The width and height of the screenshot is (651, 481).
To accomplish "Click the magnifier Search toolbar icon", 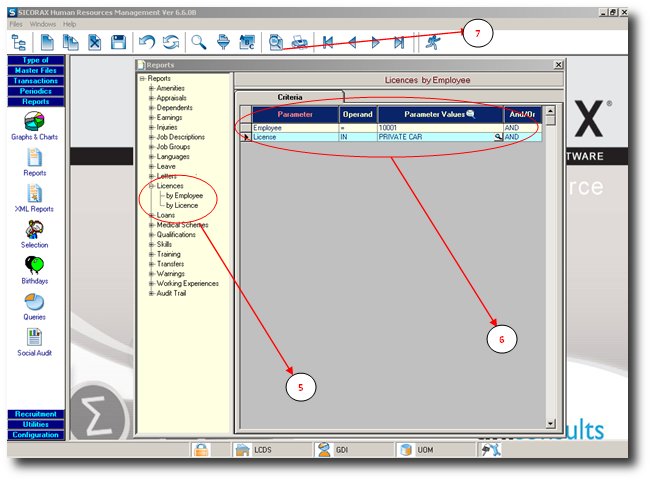I will point(199,42).
